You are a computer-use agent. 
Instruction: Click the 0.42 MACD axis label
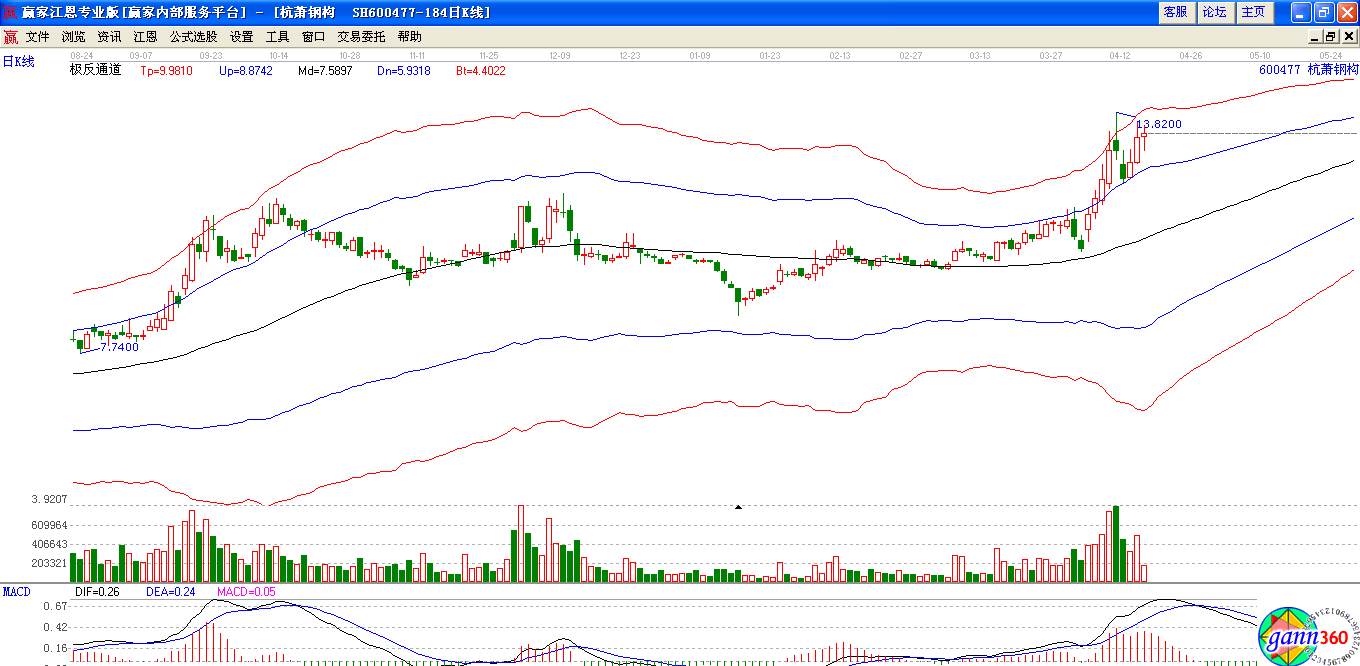pos(56,627)
